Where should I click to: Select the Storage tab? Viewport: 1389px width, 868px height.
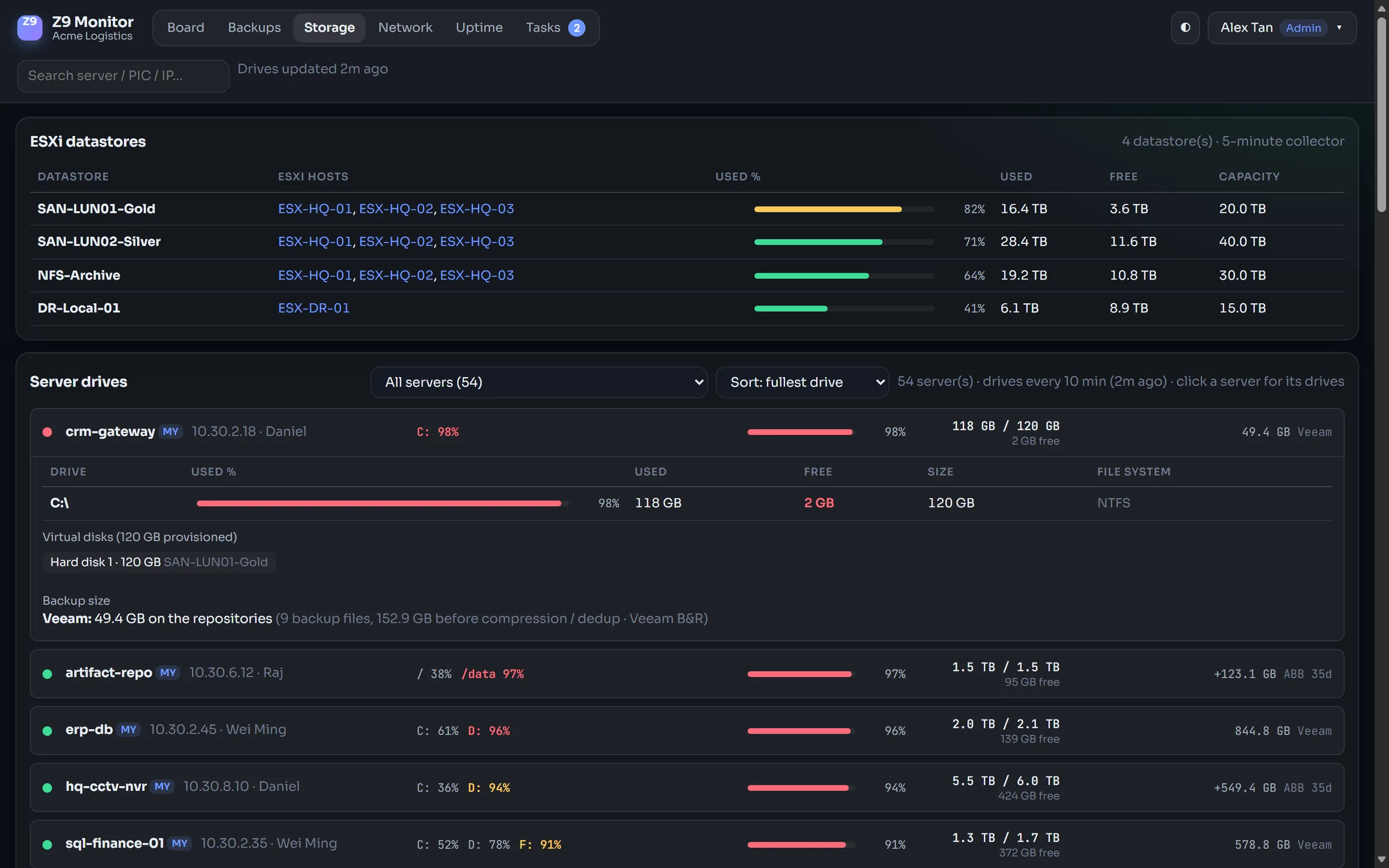pos(329,28)
